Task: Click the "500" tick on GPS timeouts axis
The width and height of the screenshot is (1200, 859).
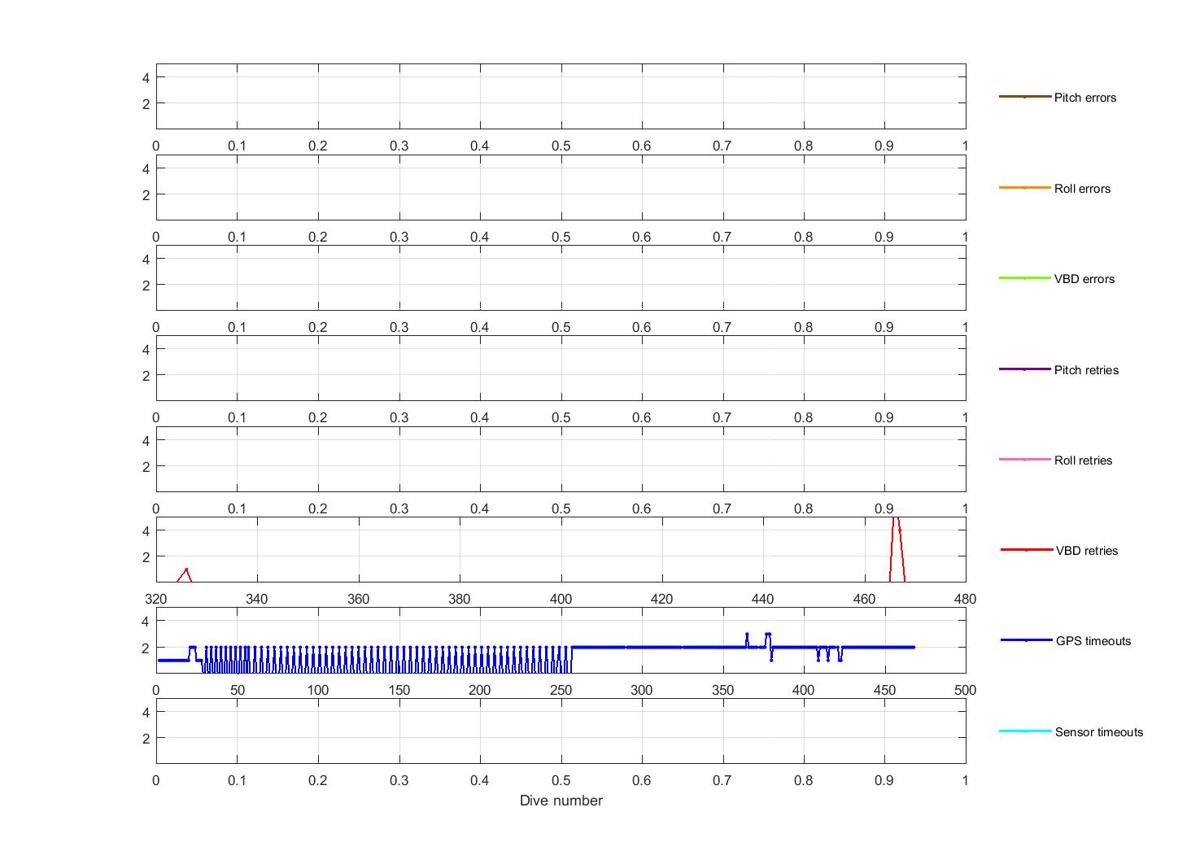Action: [966, 690]
